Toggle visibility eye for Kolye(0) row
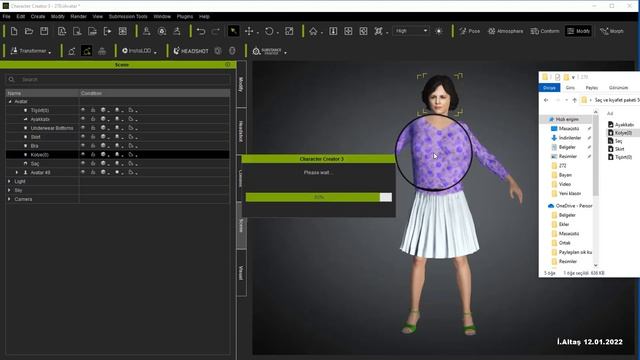The image size is (640, 360). 83,155
